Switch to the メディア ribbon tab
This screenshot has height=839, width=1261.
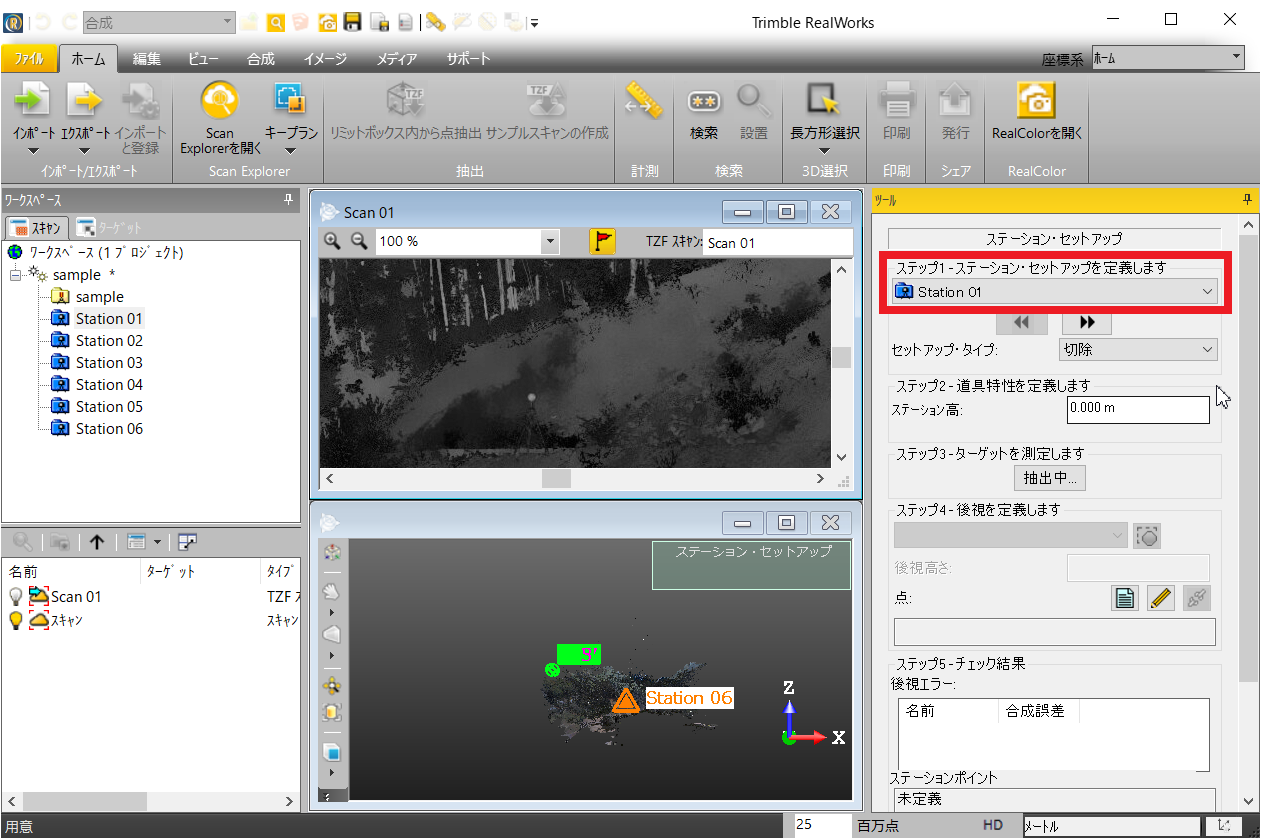(397, 59)
